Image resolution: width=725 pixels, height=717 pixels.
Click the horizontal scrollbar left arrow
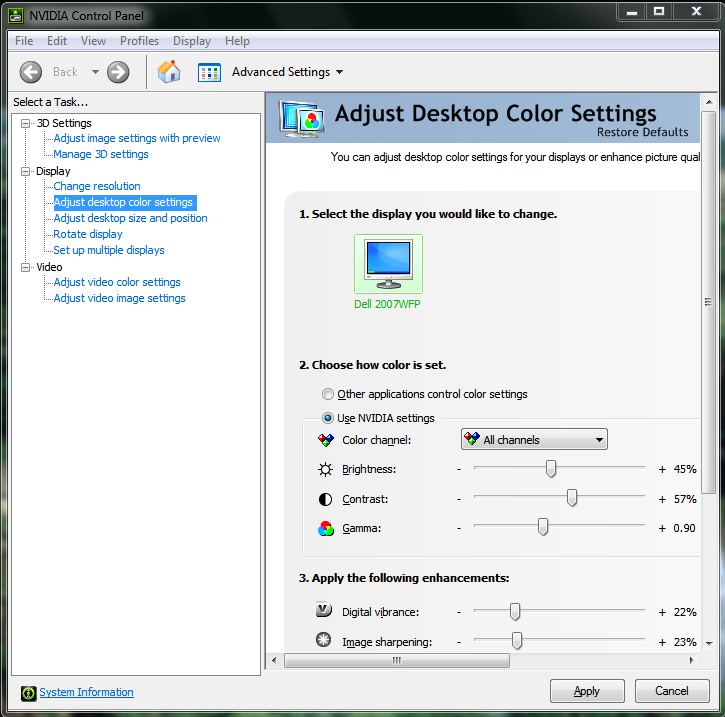274,661
